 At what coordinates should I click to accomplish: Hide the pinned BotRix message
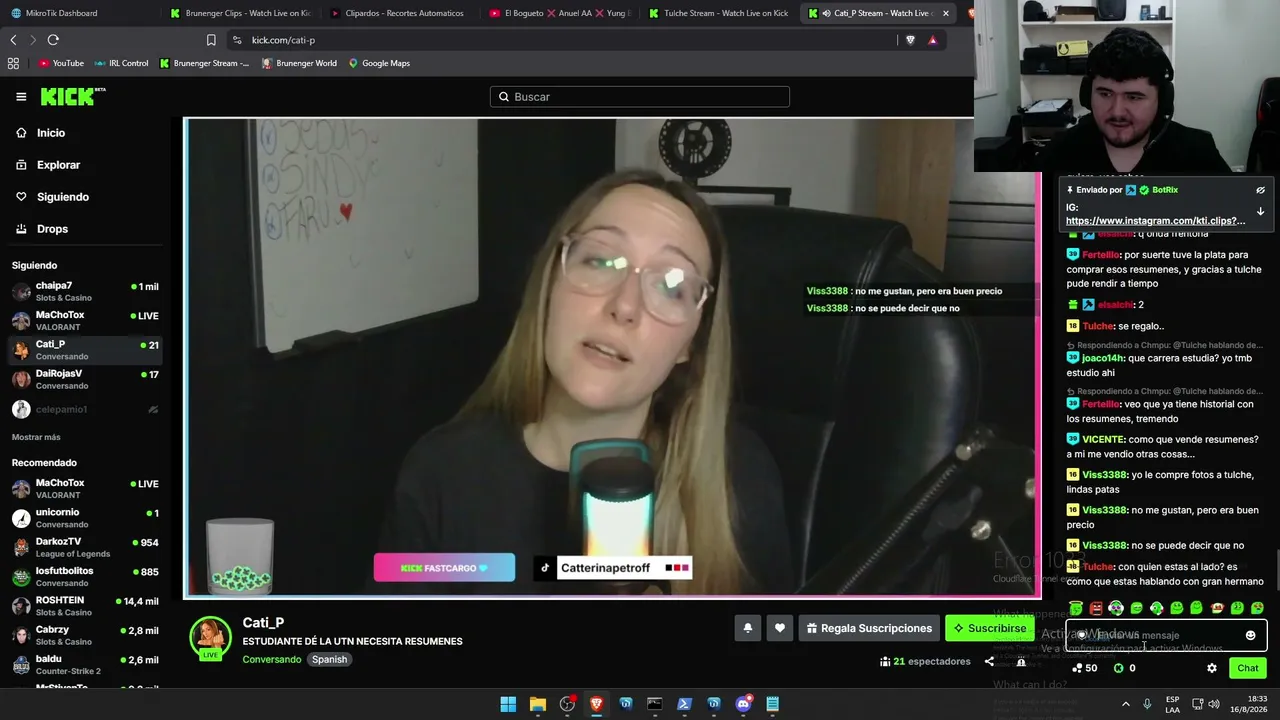tap(1260, 190)
